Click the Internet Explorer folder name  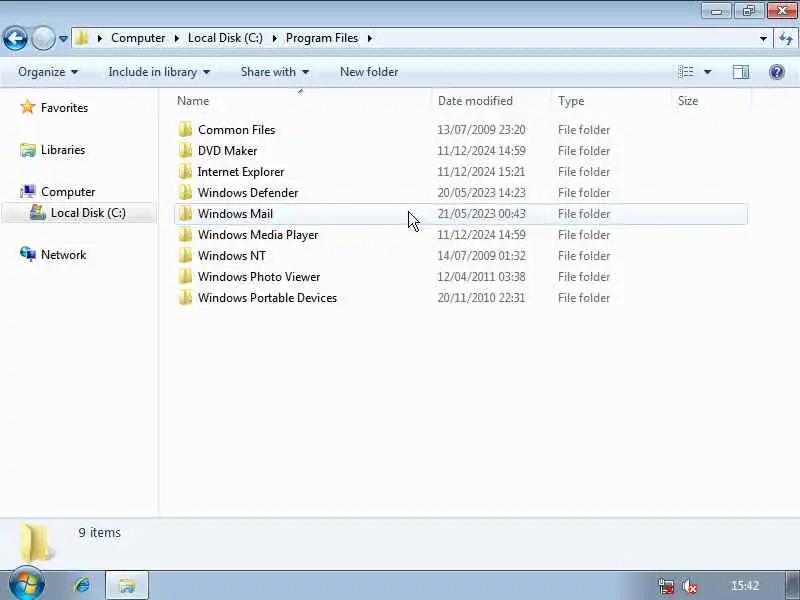(241, 171)
